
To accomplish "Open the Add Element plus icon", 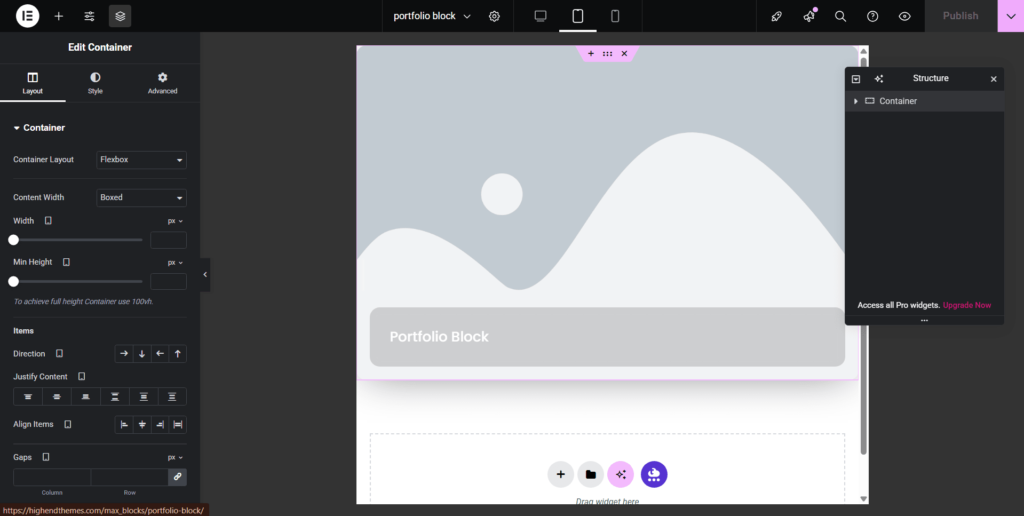I will 59,16.
